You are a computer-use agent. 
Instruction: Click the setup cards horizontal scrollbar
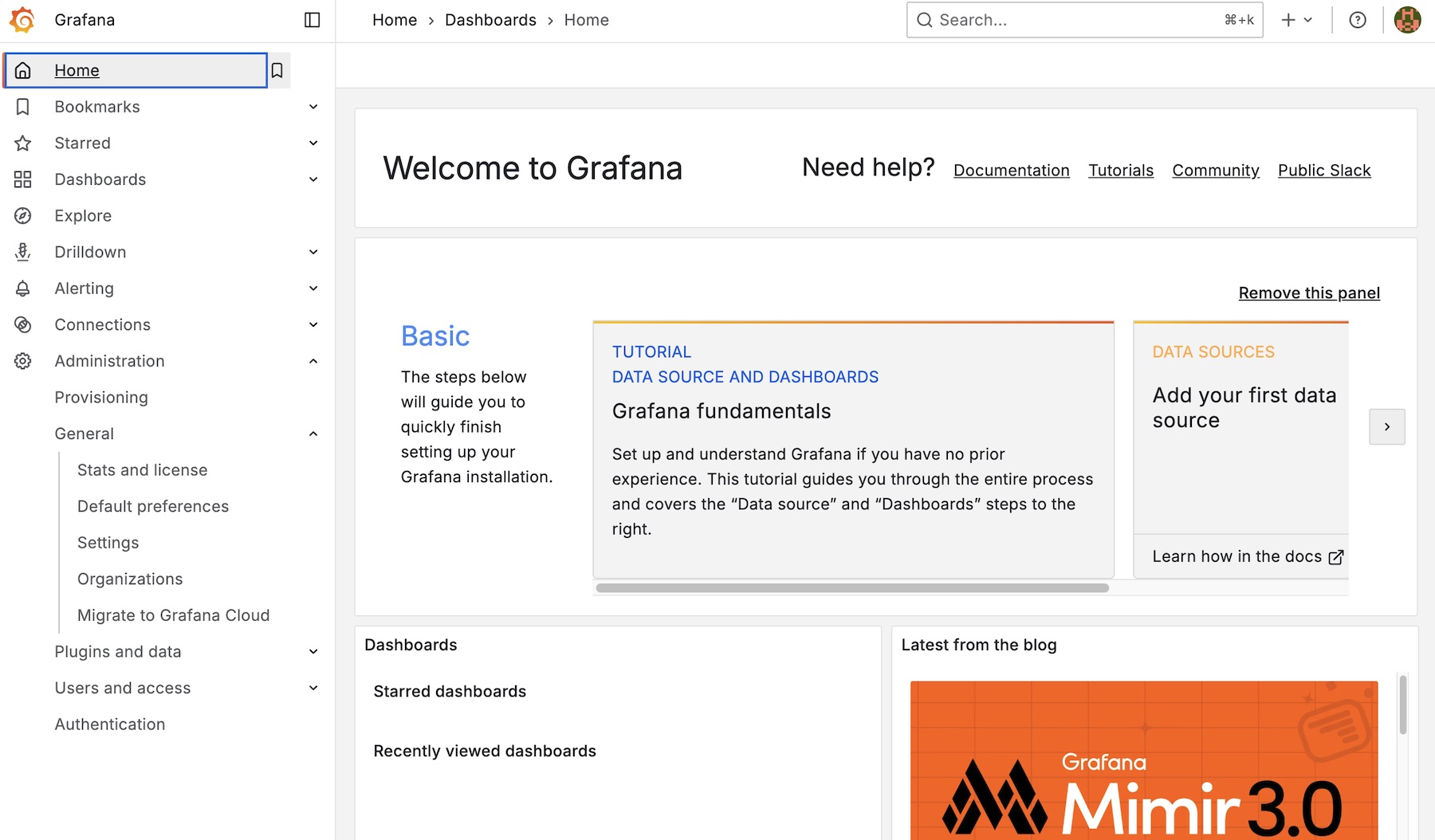[851, 588]
